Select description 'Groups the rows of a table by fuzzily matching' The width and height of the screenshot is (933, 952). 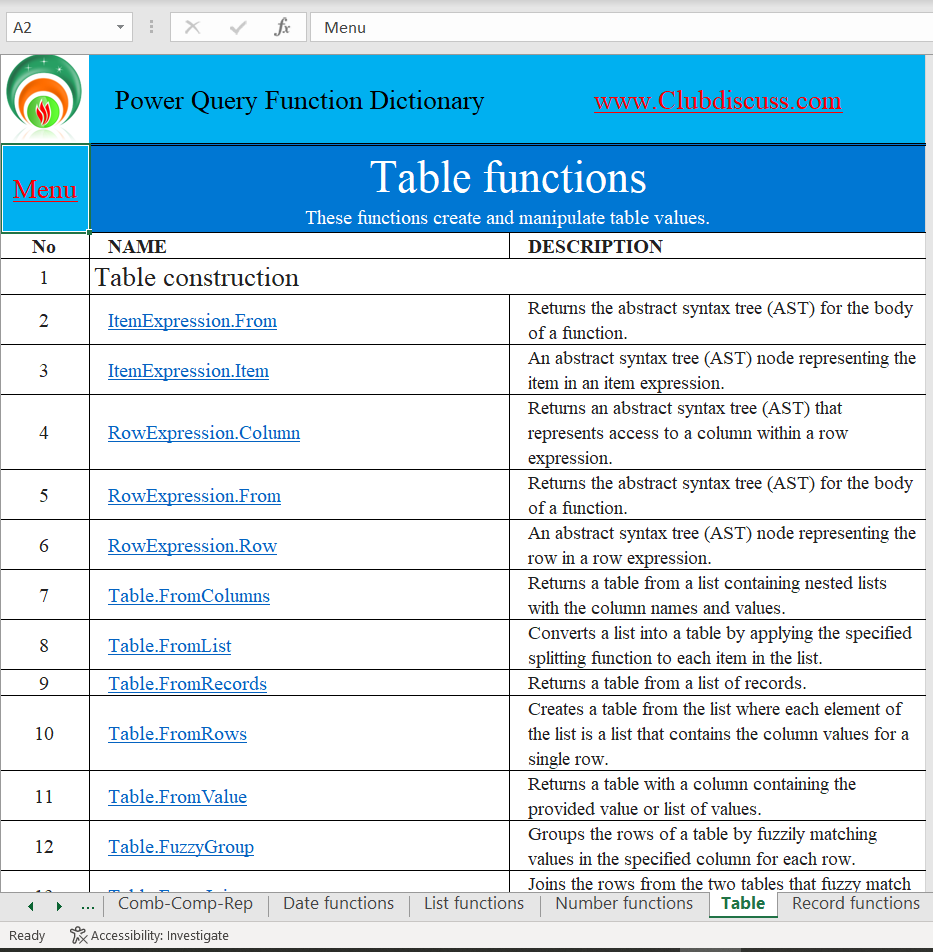(718, 846)
